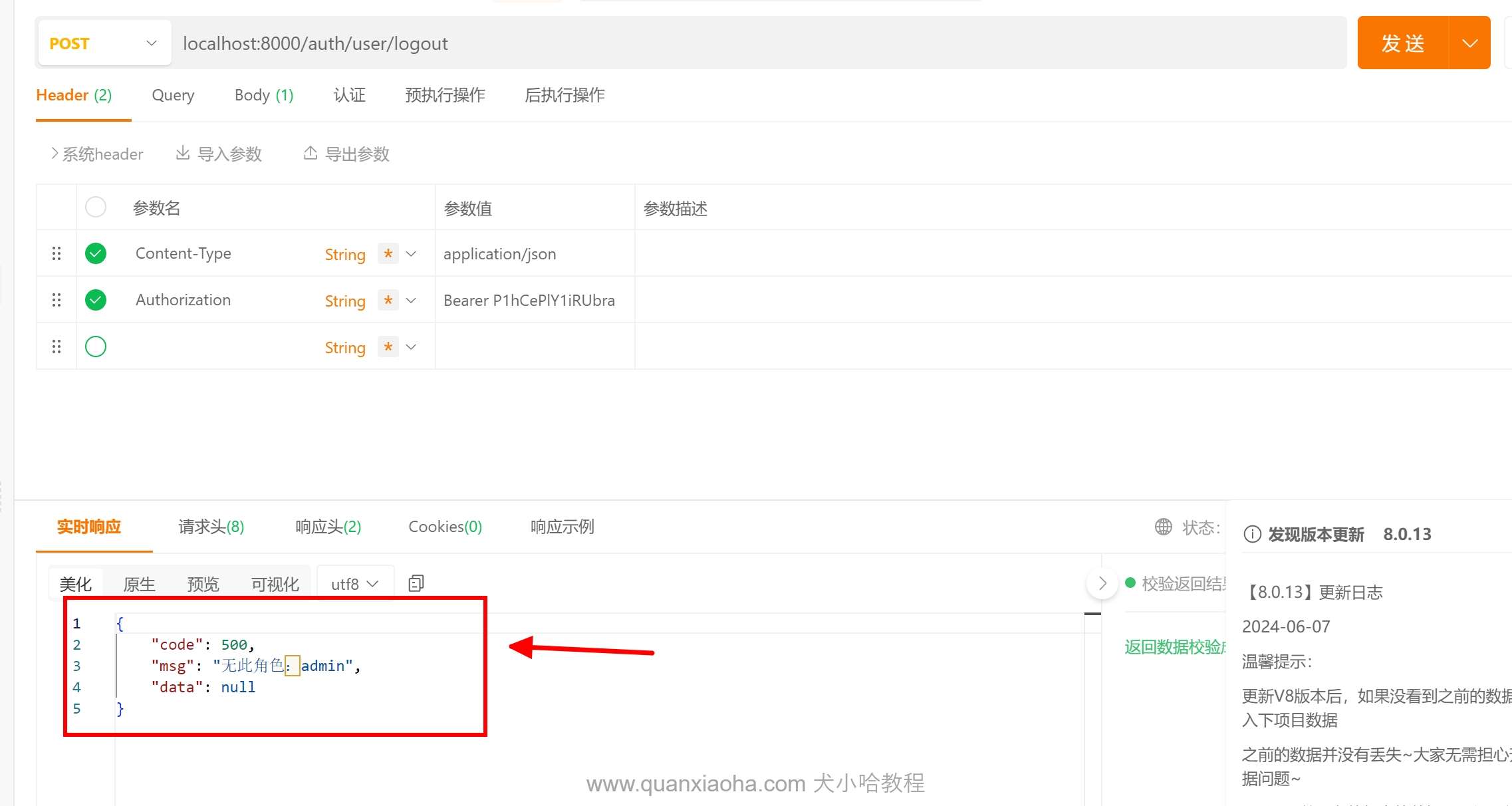This screenshot has width=1512, height=806.
Task: Click the copy response icon
Action: tap(416, 583)
